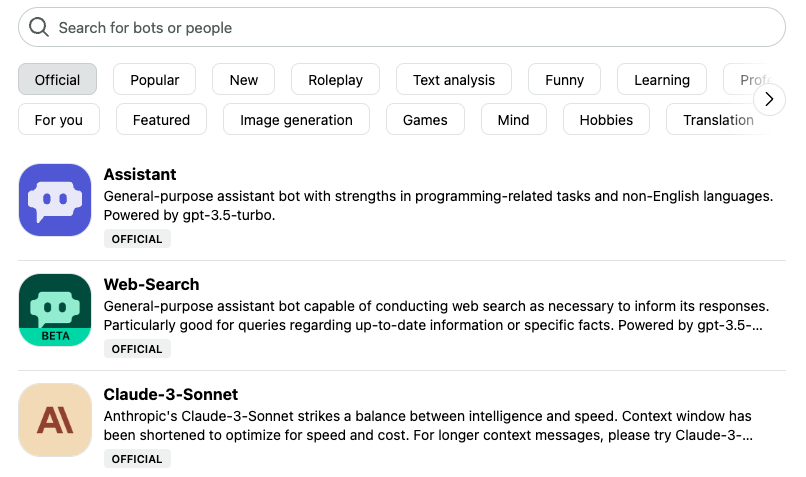Expand more categories with right chevron arrow
The height and width of the screenshot is (477, 806).
point(769,99)
